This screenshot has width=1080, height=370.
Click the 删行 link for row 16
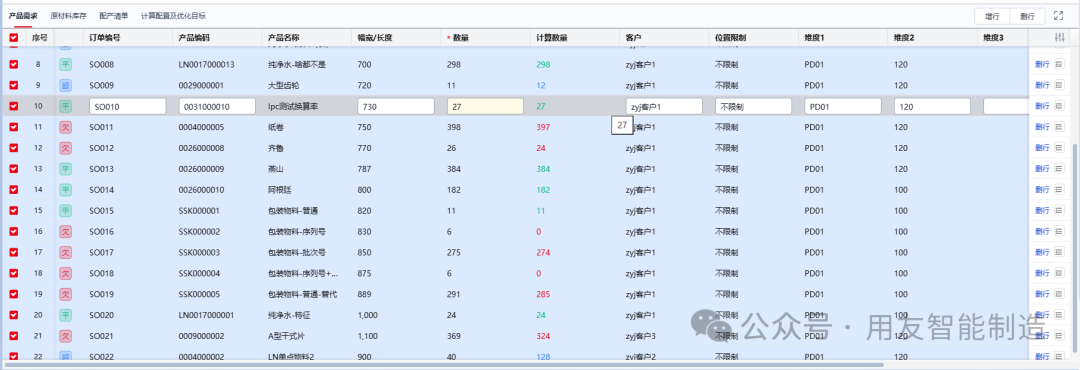pyautogui.click(x=1042, y=232)
